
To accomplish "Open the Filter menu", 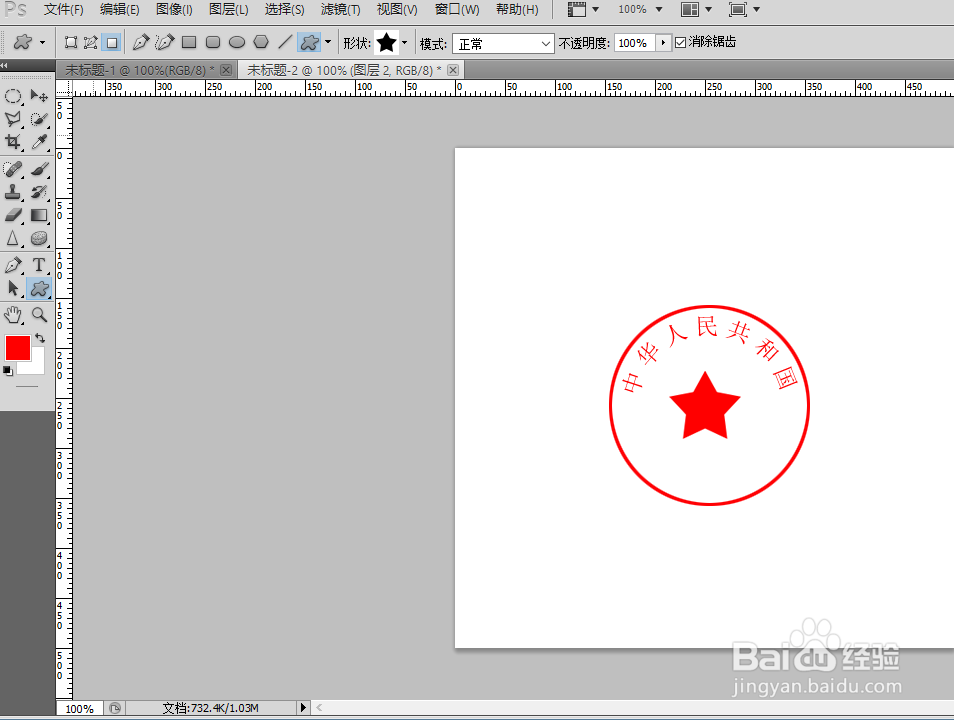I will (x=340, y=10).
